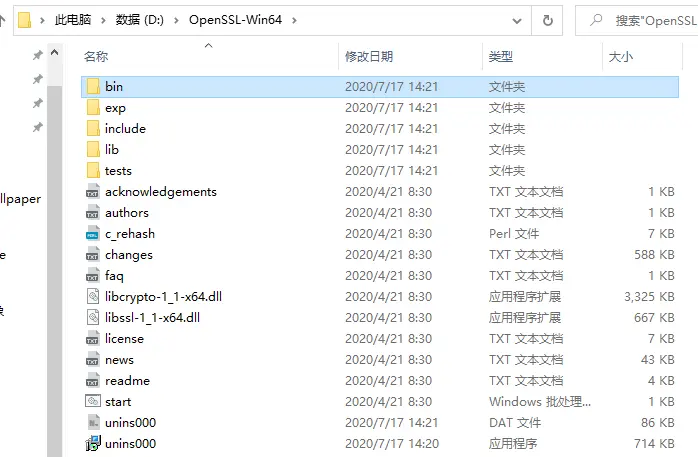Select the libcrypto-1_1-x64.dll file name

tap(163, 296)
